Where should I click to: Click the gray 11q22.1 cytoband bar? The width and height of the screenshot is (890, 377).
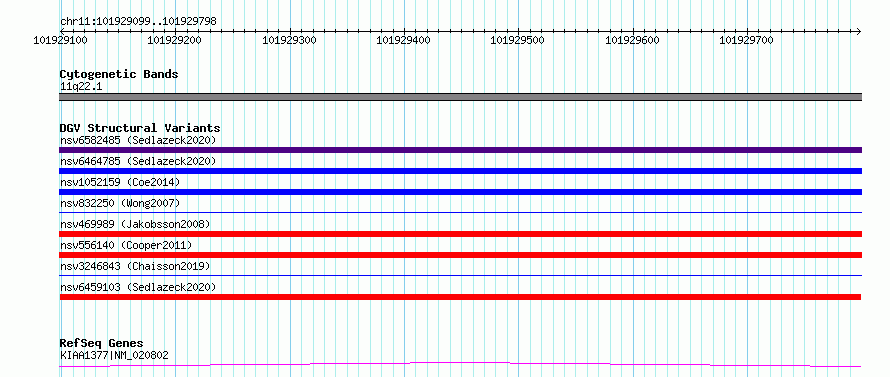pos(460,97)
